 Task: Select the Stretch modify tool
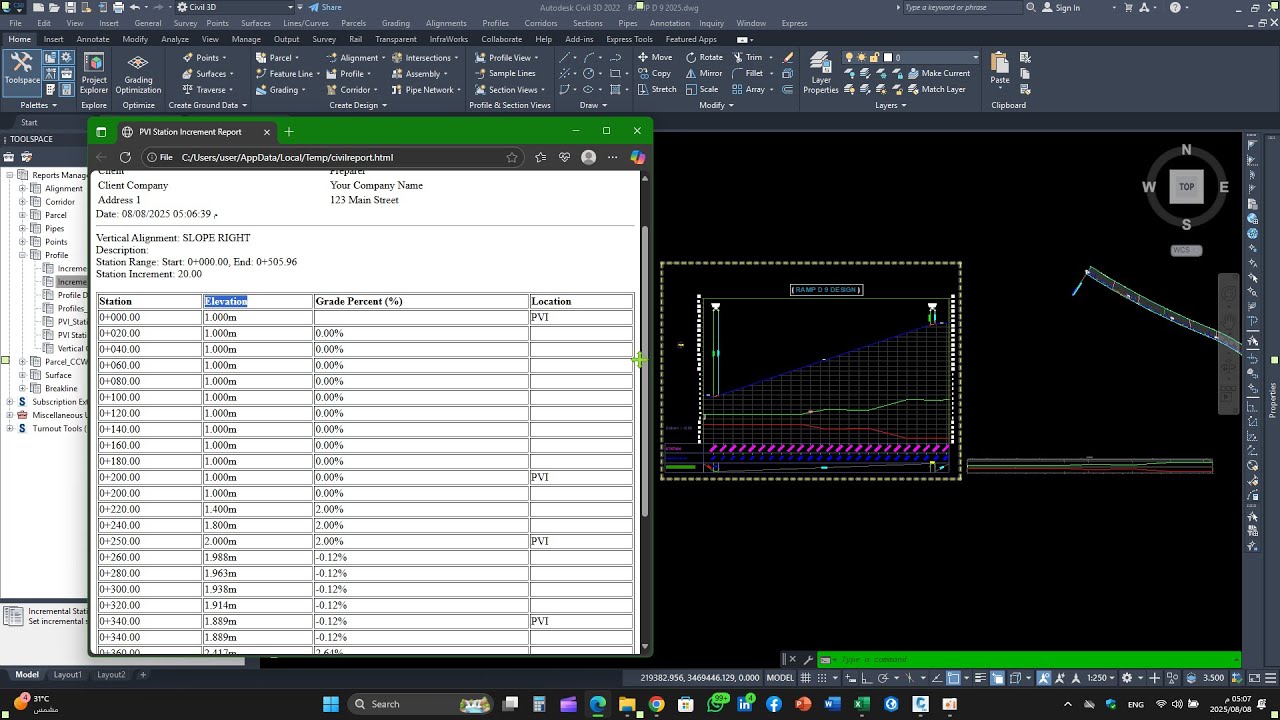(655, 89)
